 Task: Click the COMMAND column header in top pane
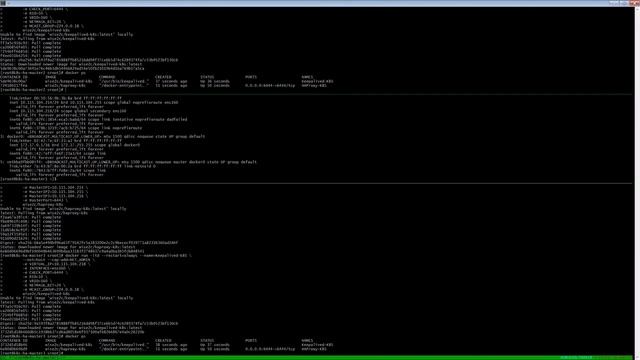coord(107,77)
